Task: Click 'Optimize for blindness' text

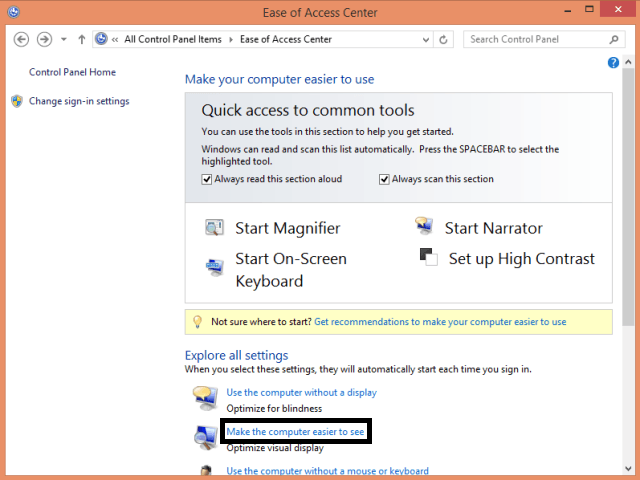Action: 274,409
